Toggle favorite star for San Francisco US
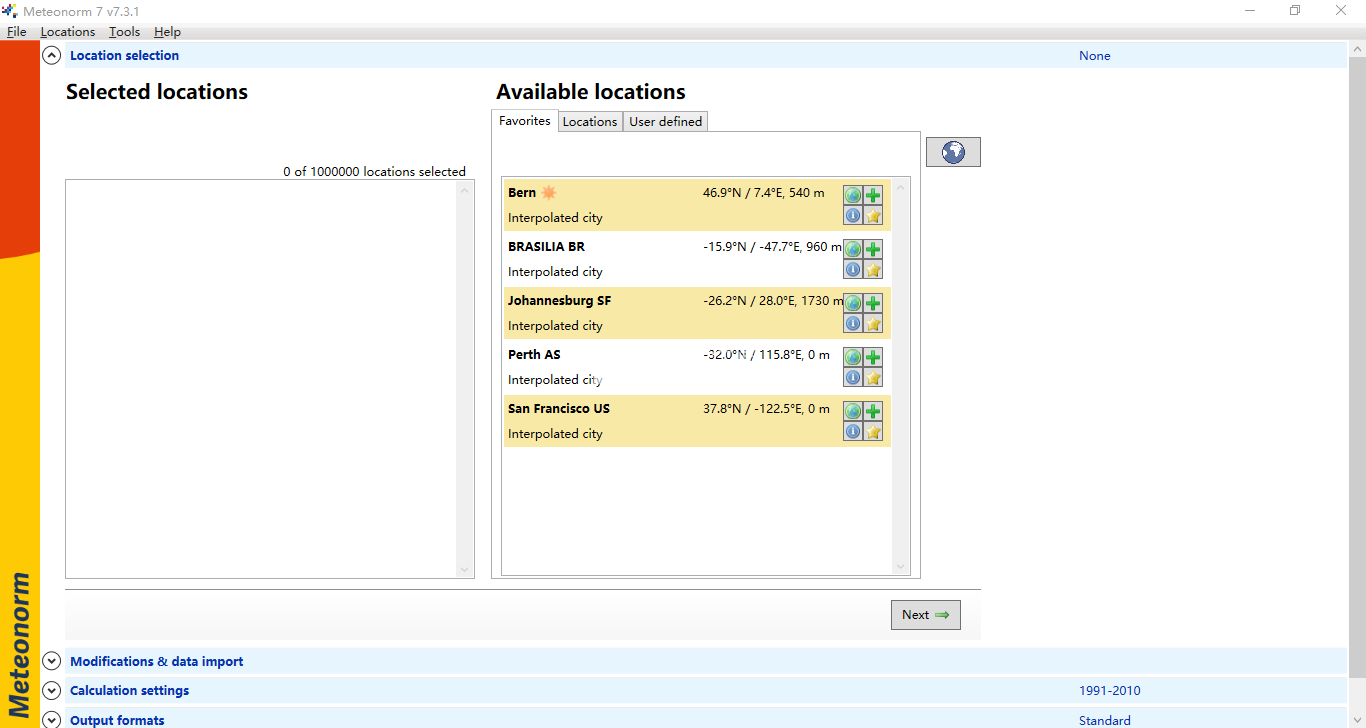Screen dimensions: 1366x728 point(873,431)
